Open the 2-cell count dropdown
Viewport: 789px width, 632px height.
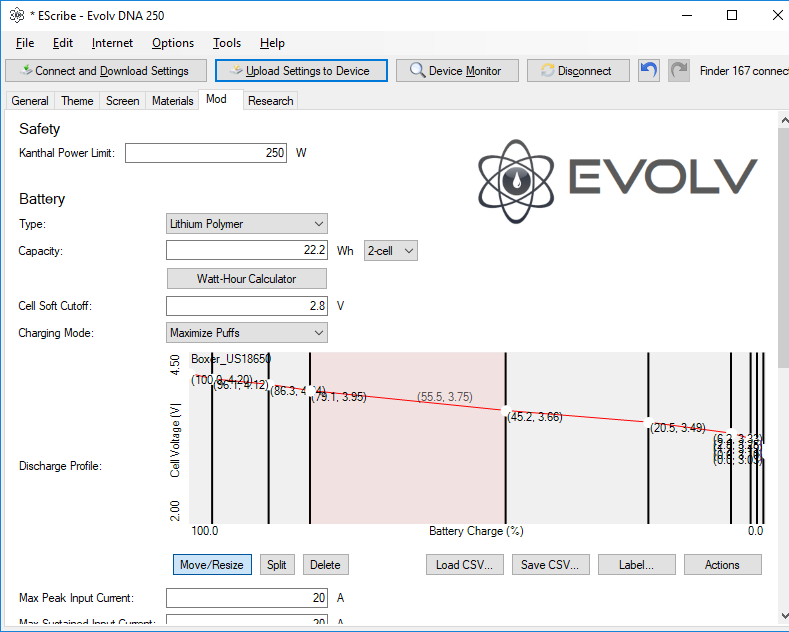point(391,251)
